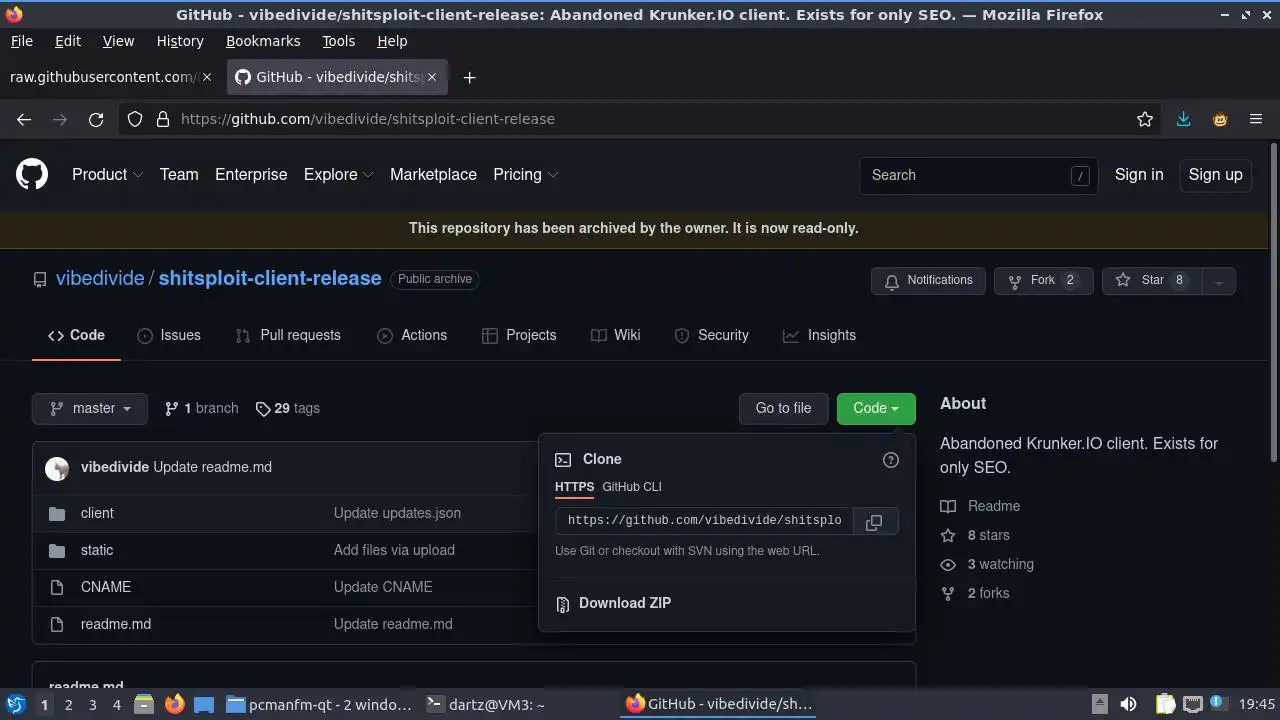The image size is (1280, 720).
Task: Open the Firefox File menu
Action: (x=21, y=41)
